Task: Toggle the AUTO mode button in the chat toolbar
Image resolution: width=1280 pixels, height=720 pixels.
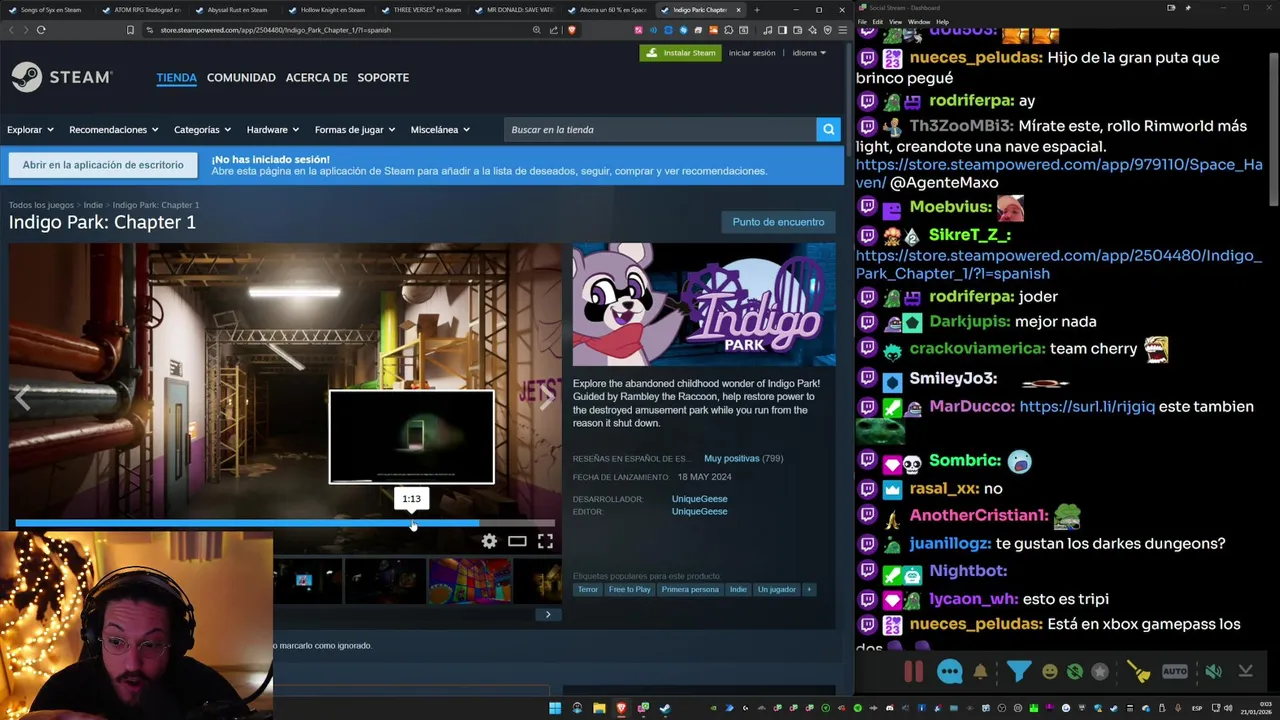Action: pos(1175,672)
